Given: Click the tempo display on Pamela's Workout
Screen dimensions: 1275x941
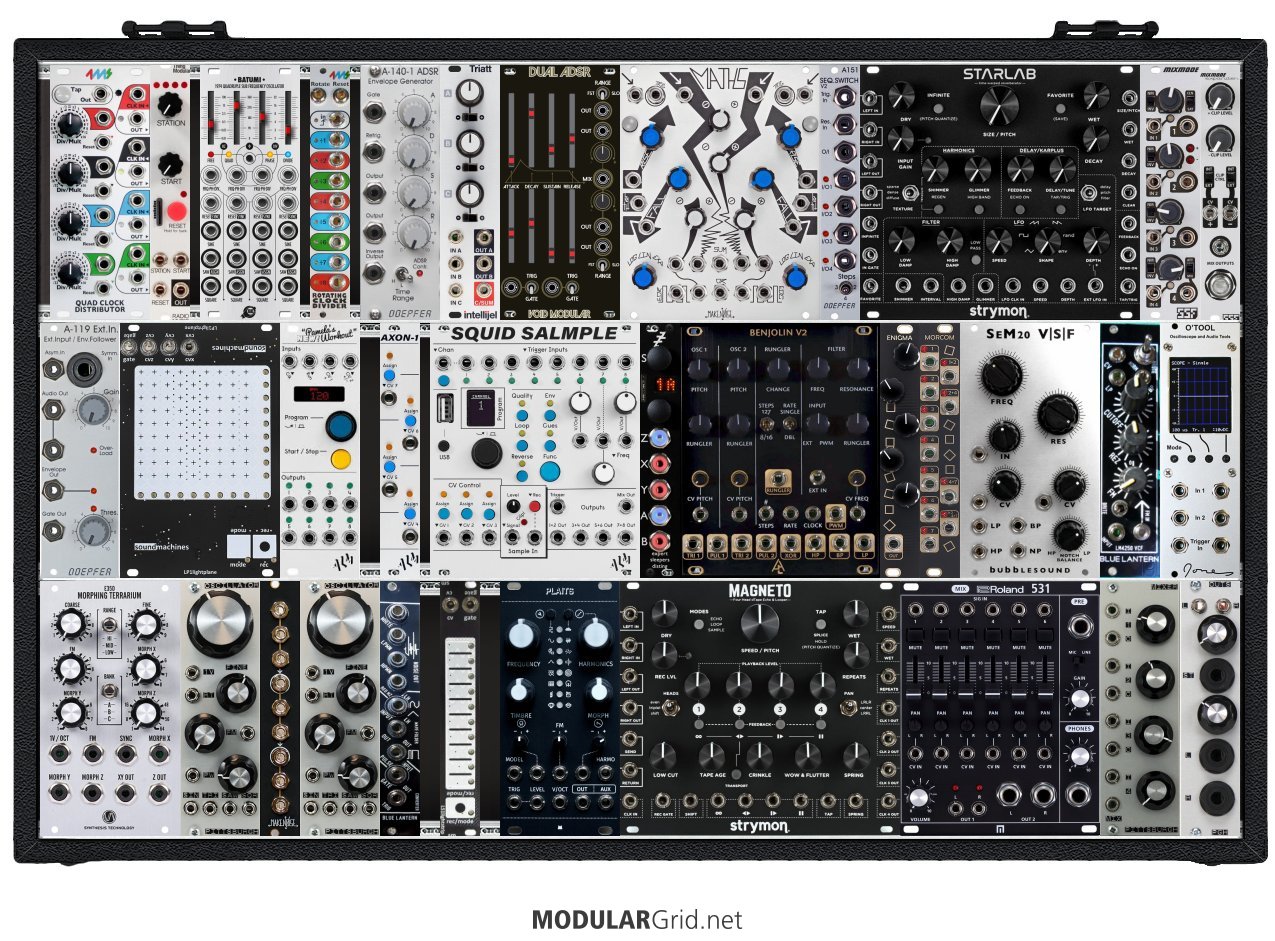Looking at the screenshot, I should point(318,392).
